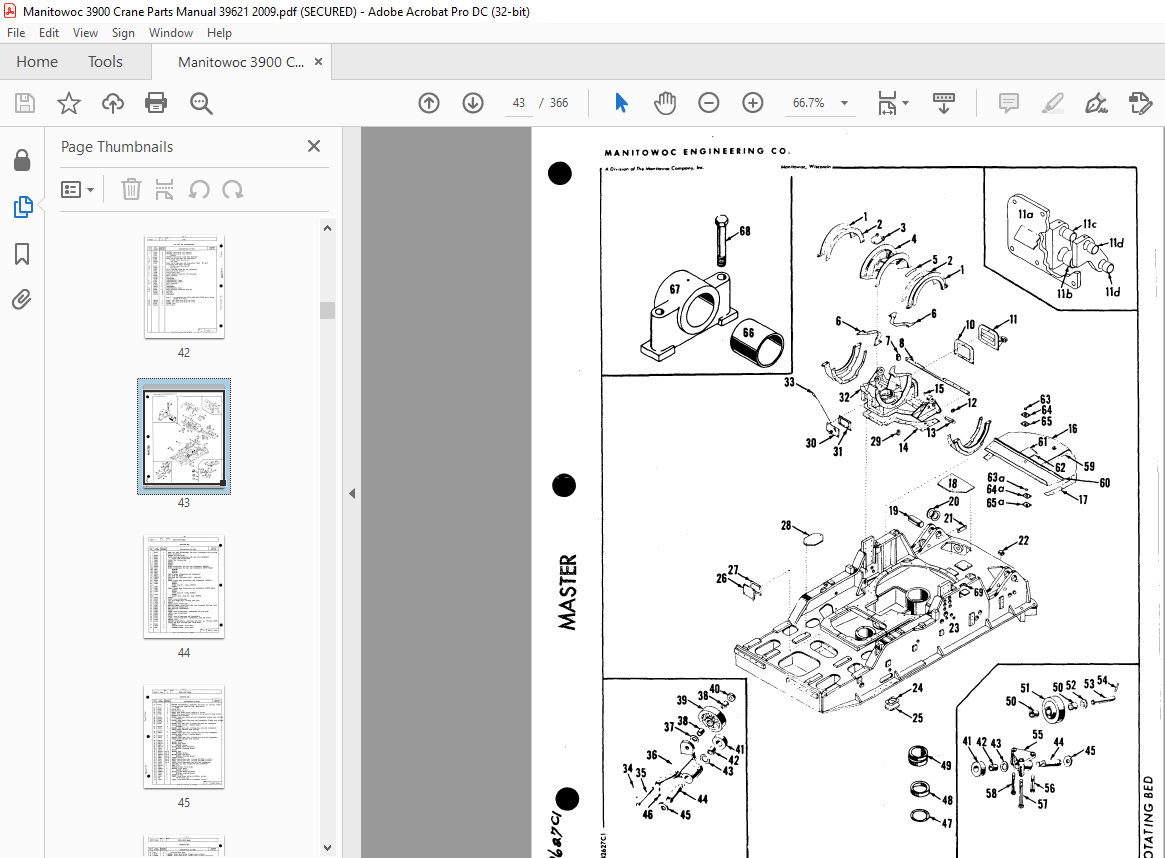The width and height of the screenshot is (1165, 858).
Task: Open the Edit menu
Action: [49, 33]
